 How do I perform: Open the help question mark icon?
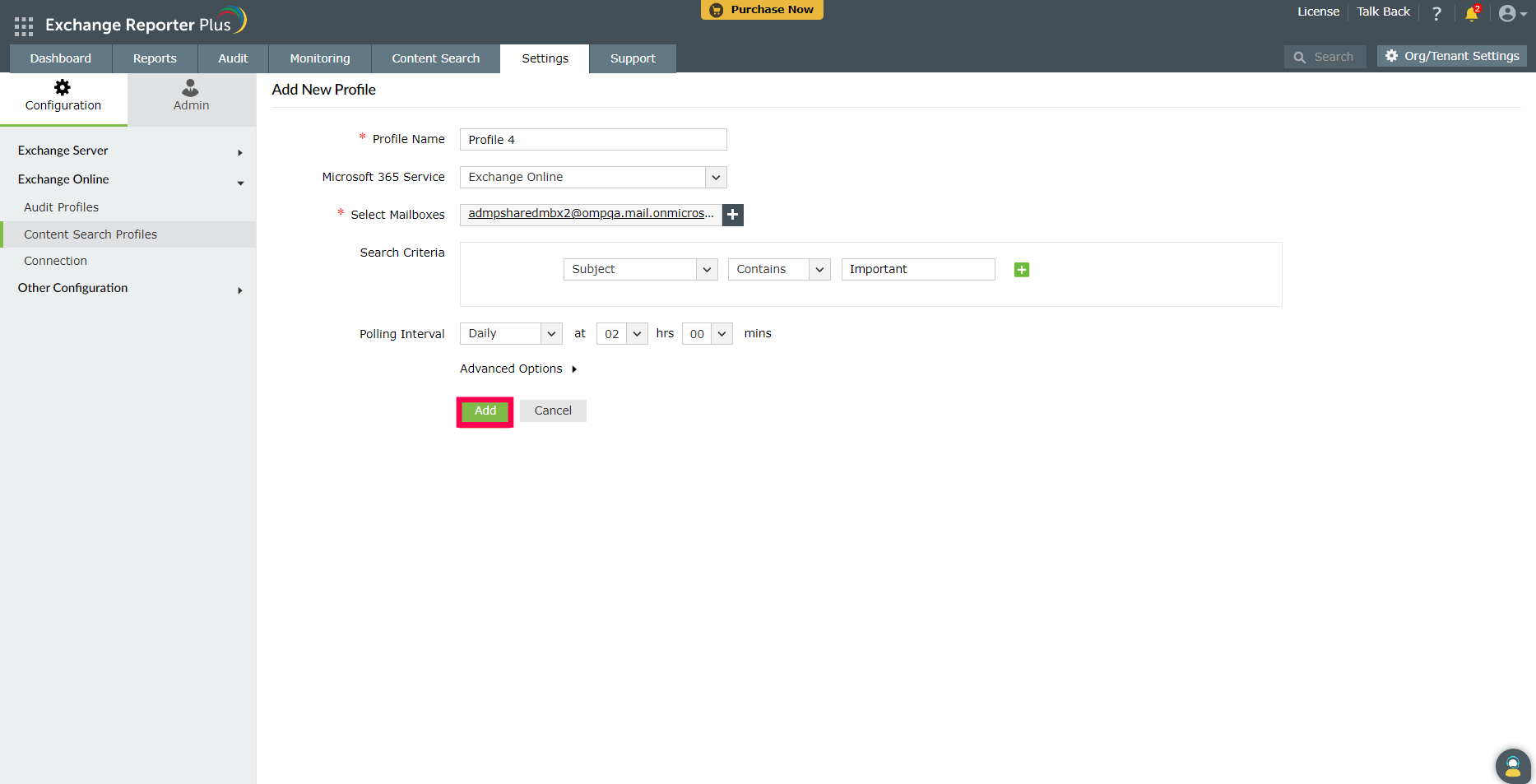click(x=1436, y=13)
